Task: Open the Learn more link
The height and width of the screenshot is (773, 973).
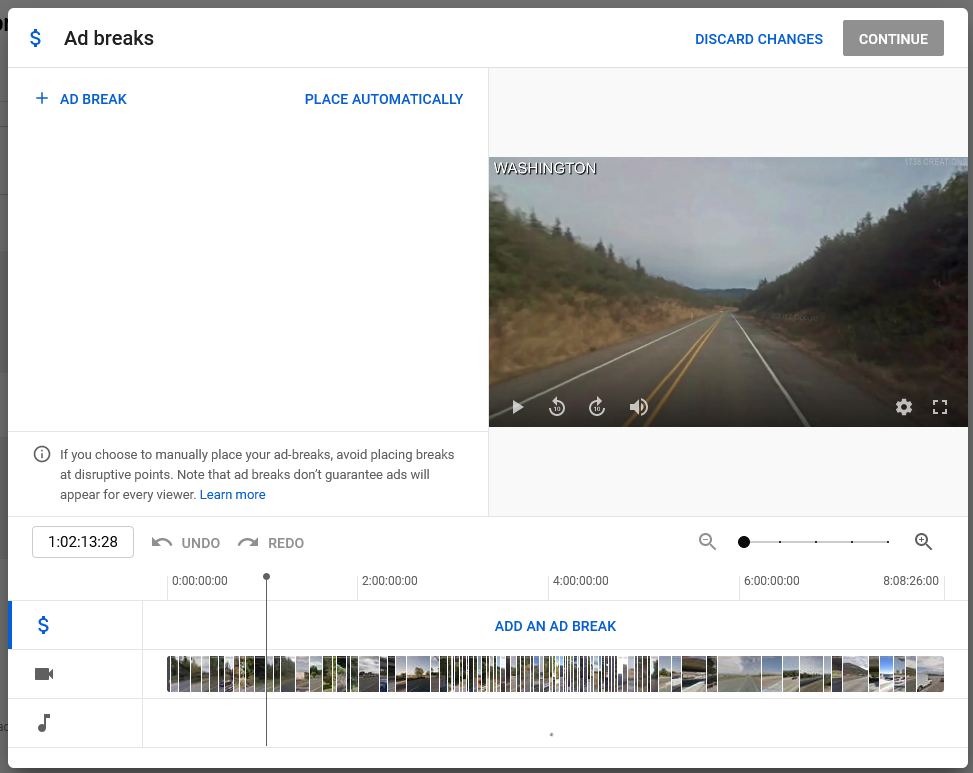Action: pos(233,494)
